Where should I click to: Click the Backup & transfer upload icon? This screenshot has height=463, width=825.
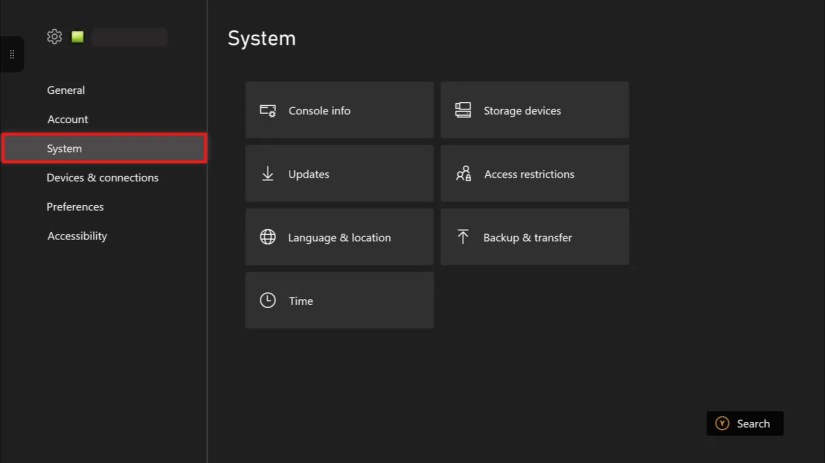pos(463,236)
